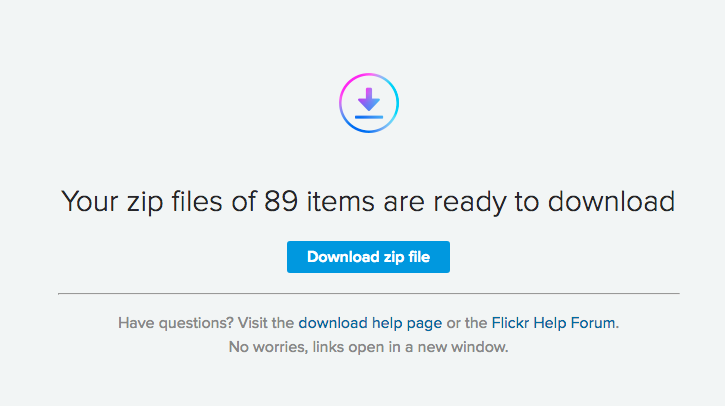Click the circular download icon
The image size is (725, 406).
point(369,103)
